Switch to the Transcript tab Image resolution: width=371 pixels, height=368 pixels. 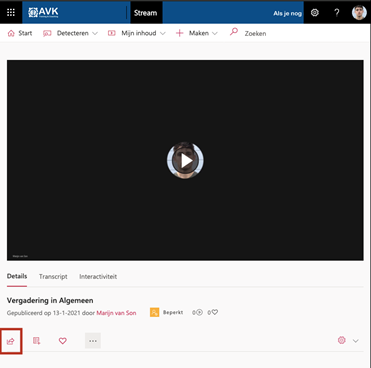(x=53, y=276)
